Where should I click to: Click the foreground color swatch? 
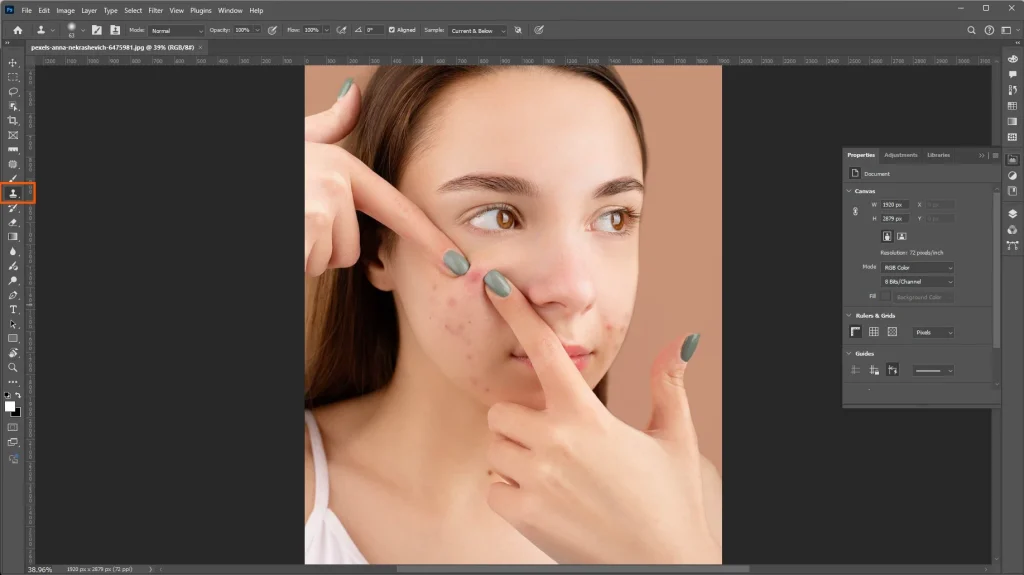pyautogui.click(x=9, y=406)
